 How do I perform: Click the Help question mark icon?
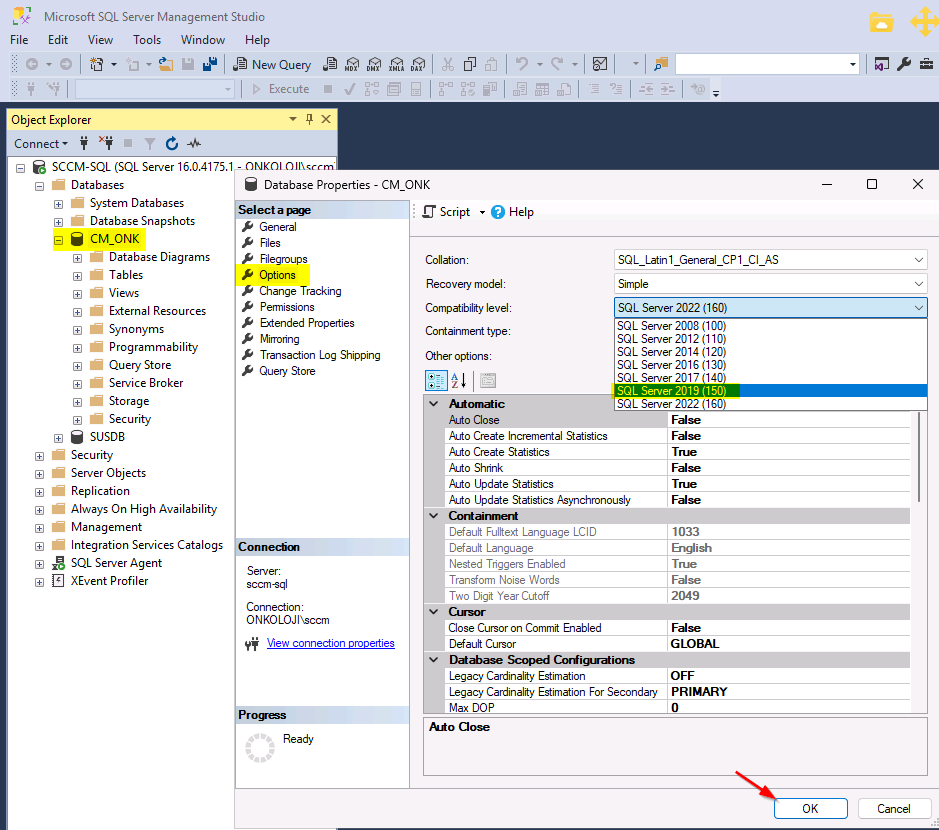[x=498, y=212]
